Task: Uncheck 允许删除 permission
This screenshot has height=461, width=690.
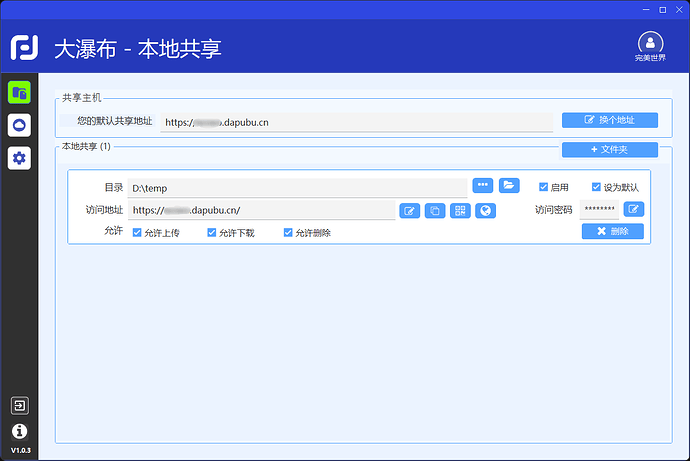Action: point(288,232)
